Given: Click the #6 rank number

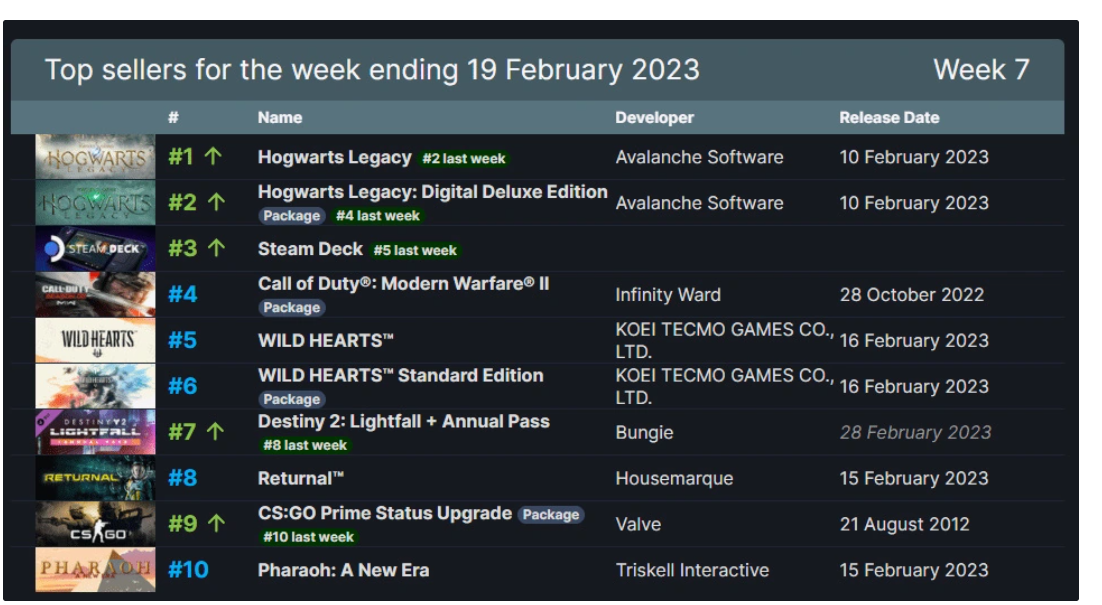Looking at the screenshot, I should (183, 386).
